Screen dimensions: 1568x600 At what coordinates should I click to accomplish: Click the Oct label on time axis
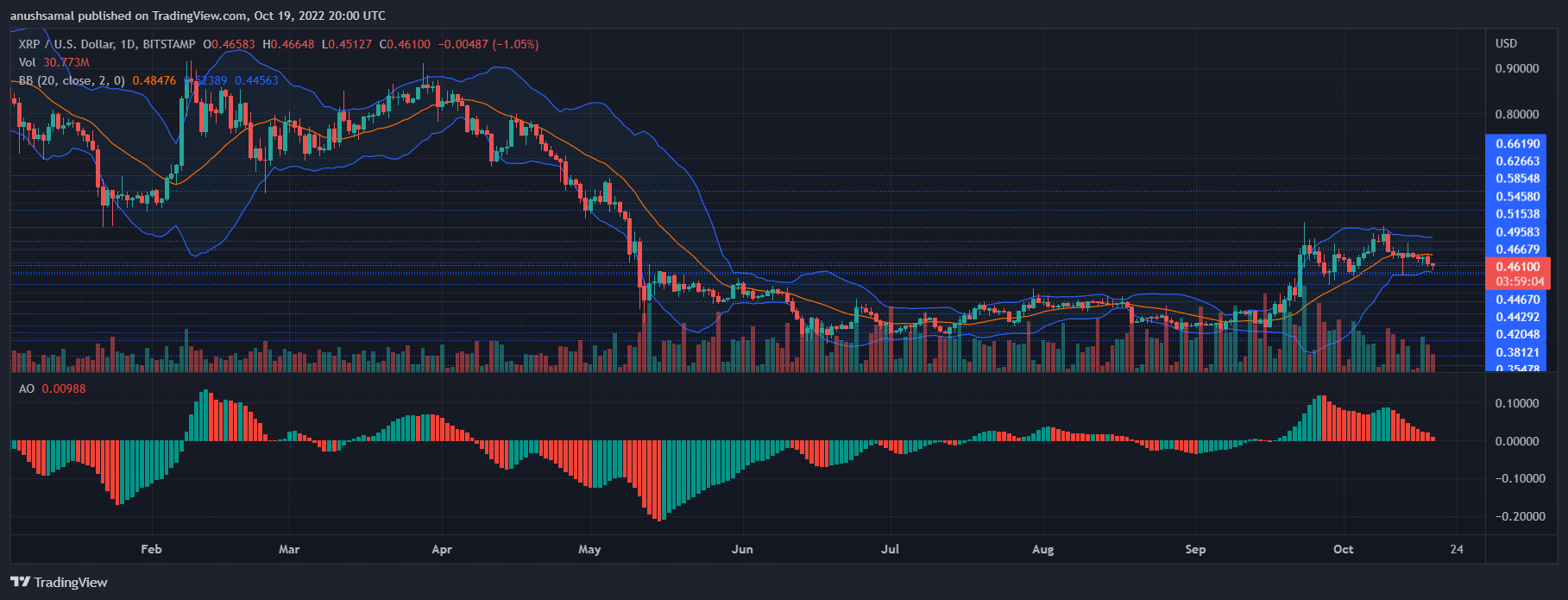click(x=1343, y=549)
